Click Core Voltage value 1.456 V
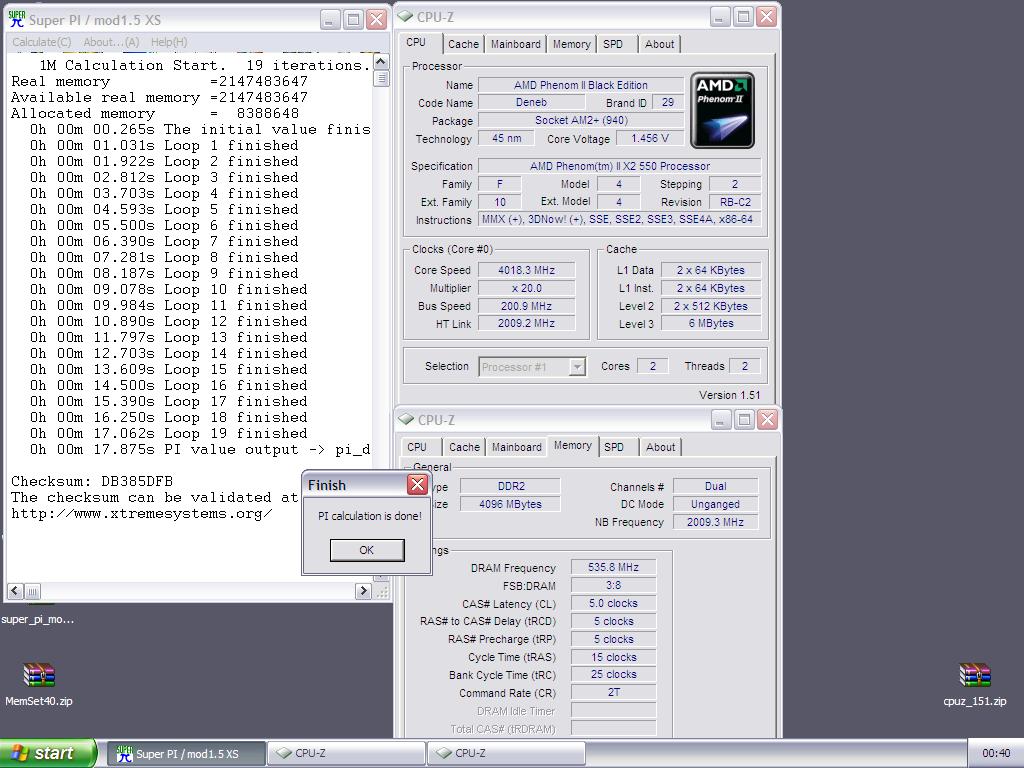The height and width of the screenshot is (768, 1024). click(x=650, y=138)
